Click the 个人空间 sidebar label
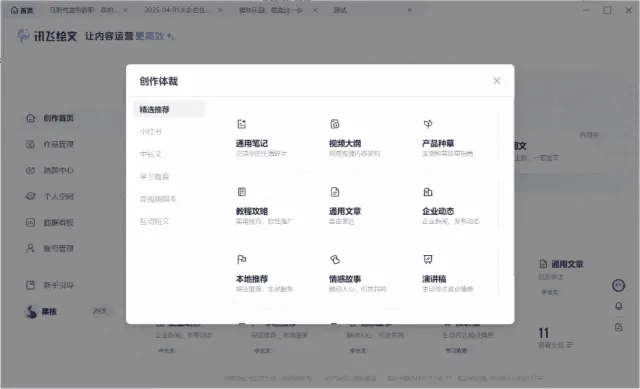 pyautogui.click(x=58, y=196)
